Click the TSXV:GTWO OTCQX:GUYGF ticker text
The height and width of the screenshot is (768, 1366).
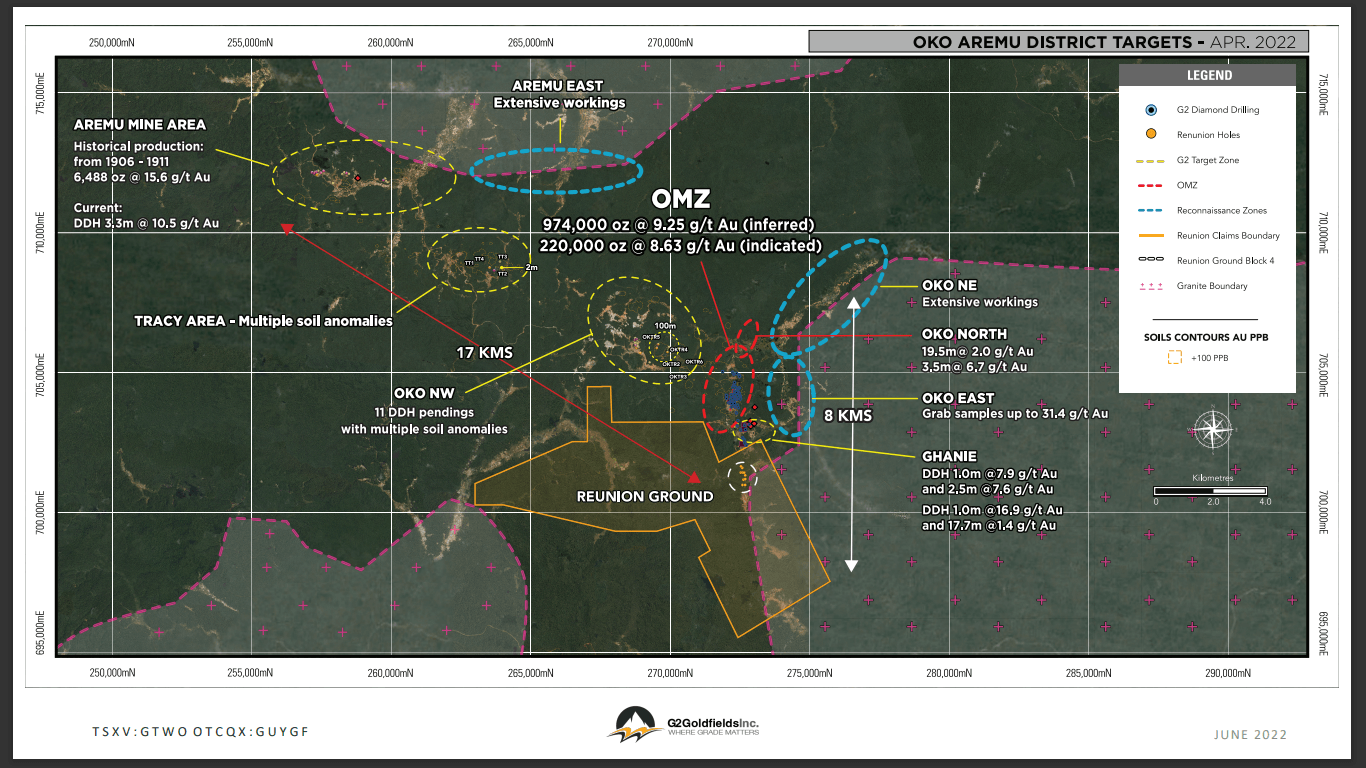(x=201, y=732)
